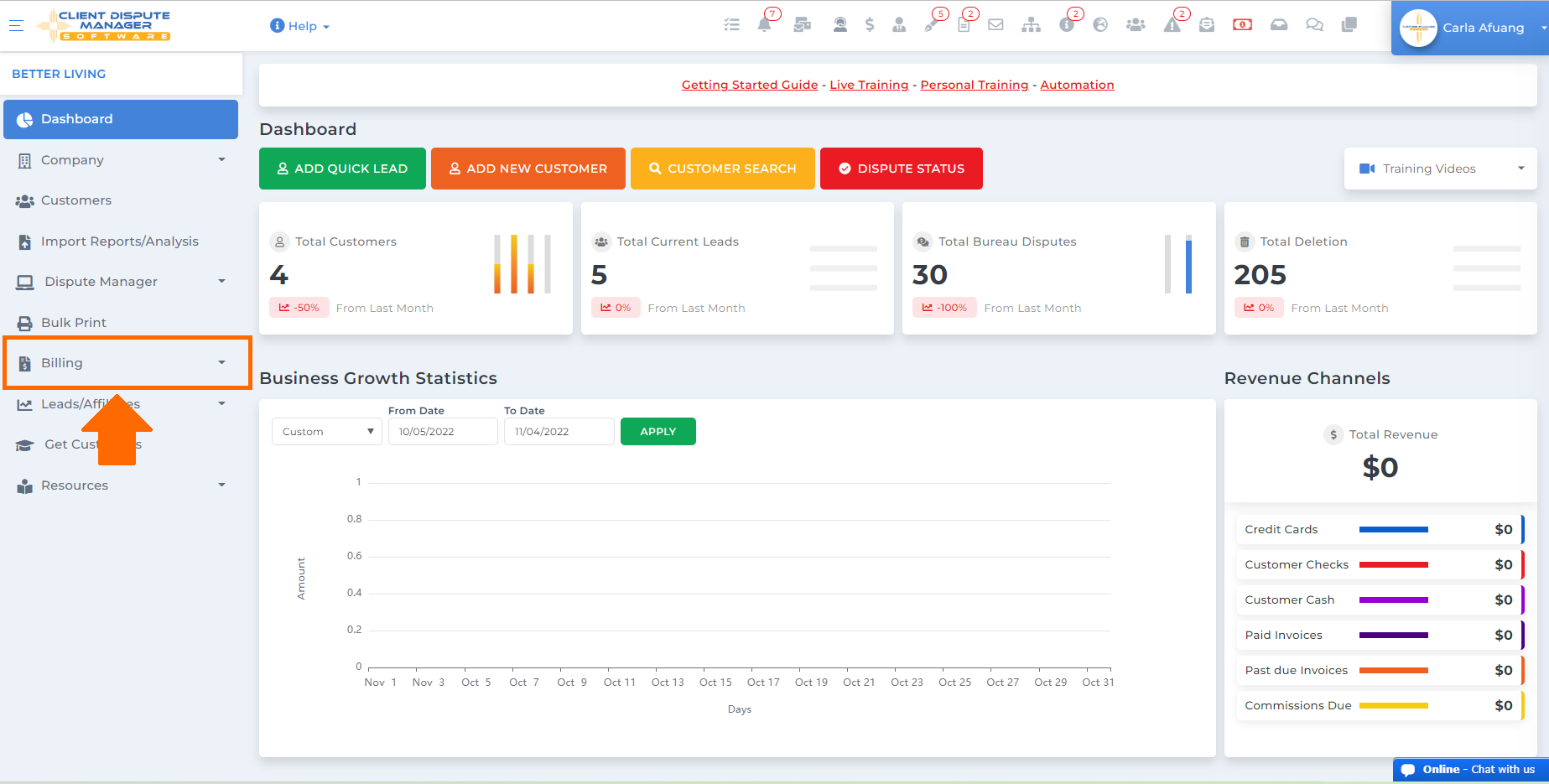Click the inbox tray icon
The height and width of the screenshot is (784, 1549).
(1279, 25)
